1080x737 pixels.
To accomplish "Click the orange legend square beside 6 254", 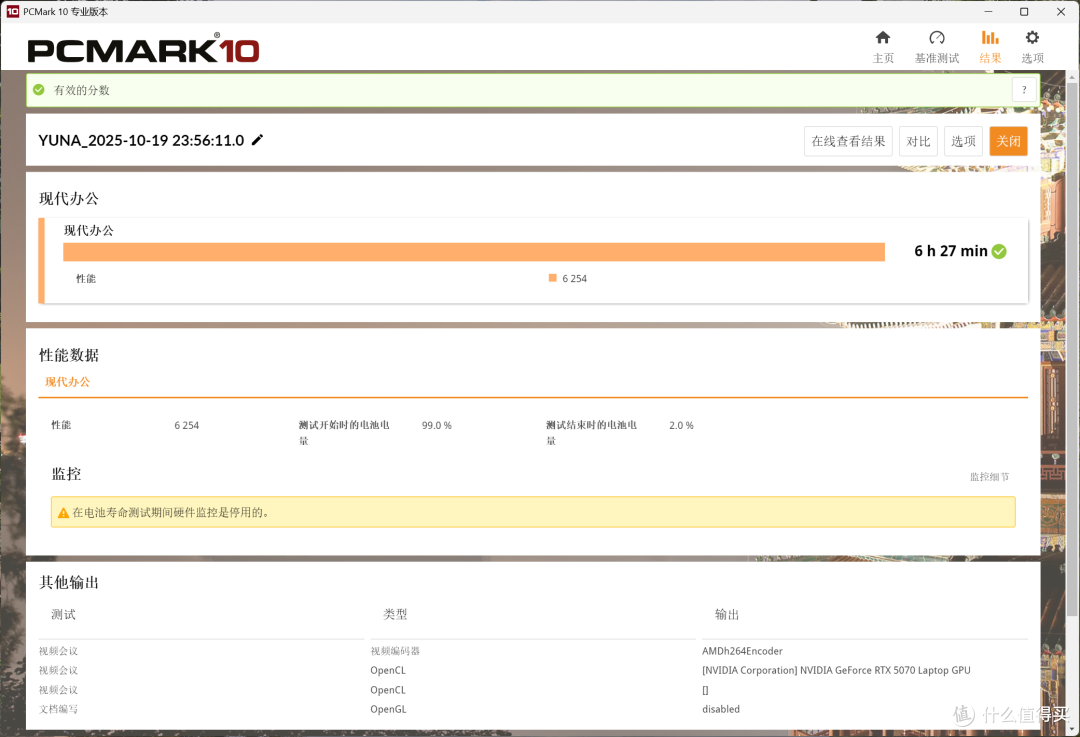I will pyautogui.click(x=552, y=278).
